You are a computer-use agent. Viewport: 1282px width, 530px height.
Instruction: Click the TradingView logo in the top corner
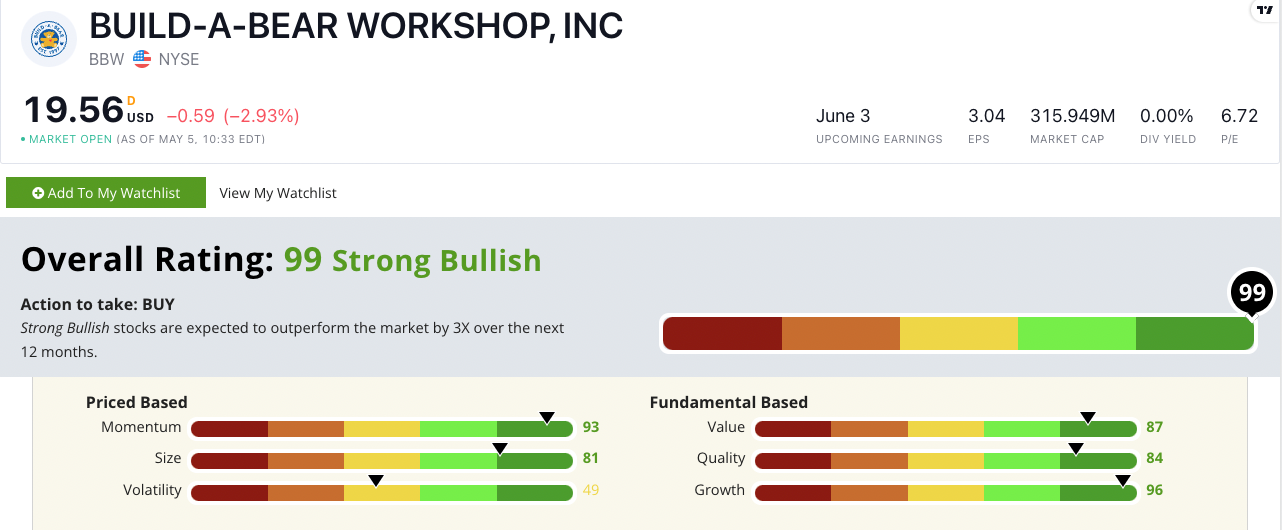pos(1266,9)
